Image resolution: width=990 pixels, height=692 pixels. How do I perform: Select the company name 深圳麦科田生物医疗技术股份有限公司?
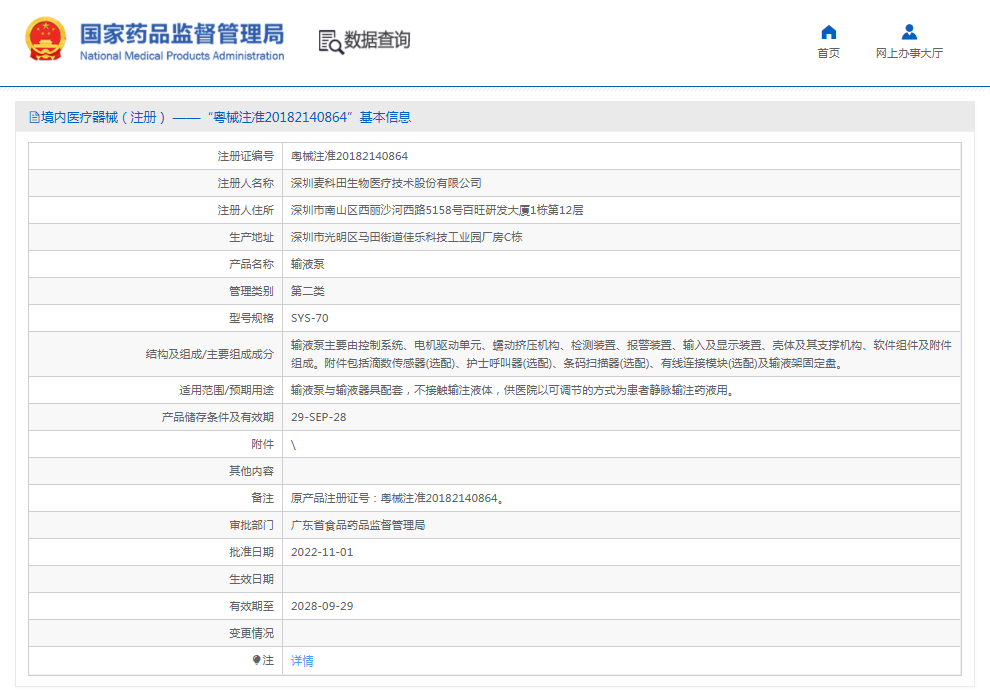pos(390,183)
